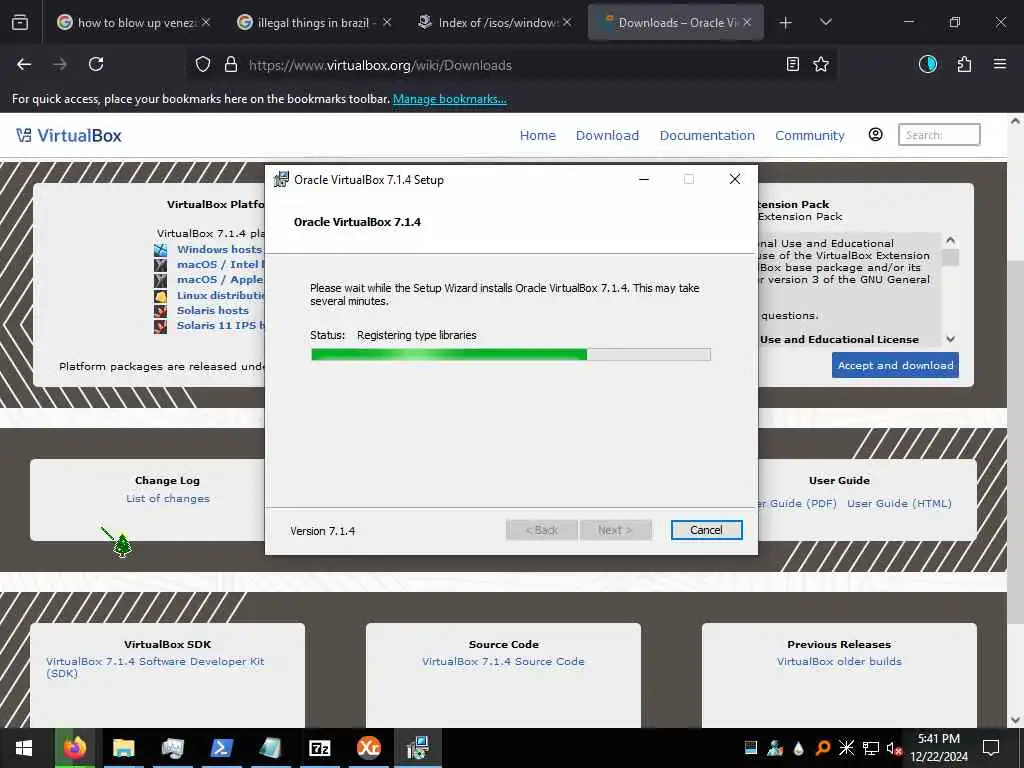This screenshot has height=768, width=1024.
Task: Open the Home nav menu item
Action: (x=537, y=135)
